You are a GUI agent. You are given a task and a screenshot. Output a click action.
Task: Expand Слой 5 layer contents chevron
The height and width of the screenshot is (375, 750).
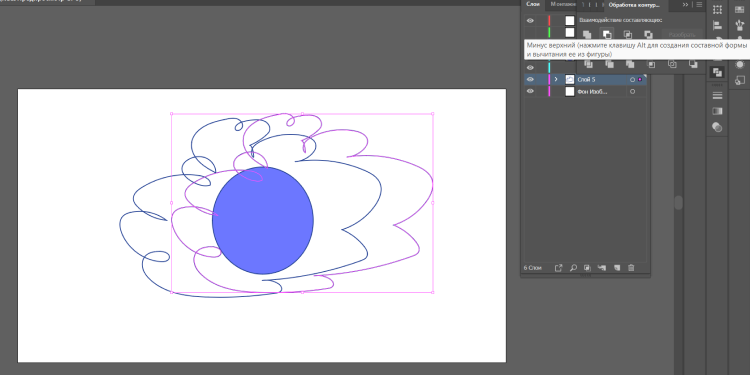pyautogui.click(x=556, y=79)
